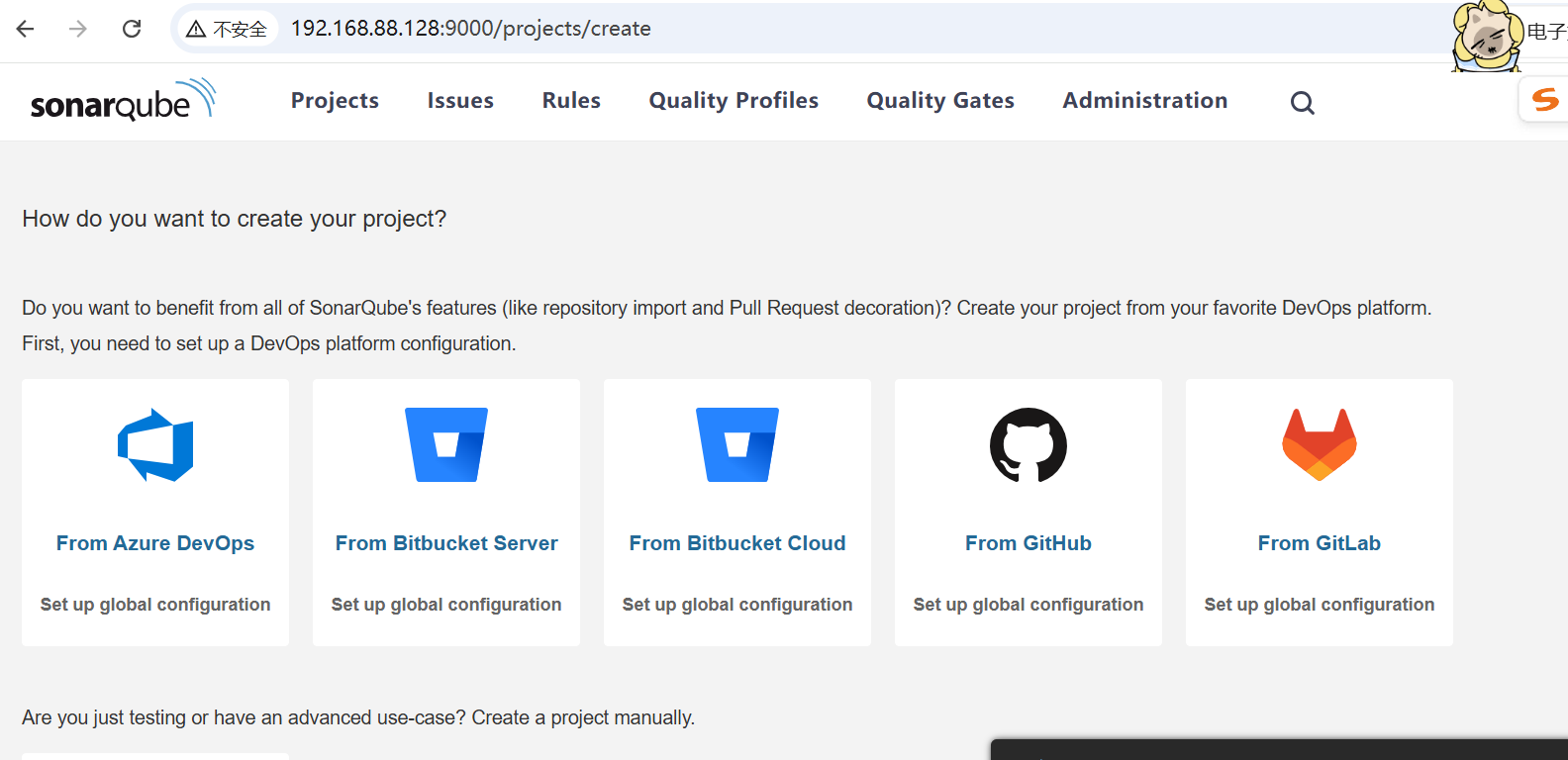Viewport: 1568px width, 760px height.
Task: Open Quality Profiles page
Action: pyautogui.click(x=734, y=101)
